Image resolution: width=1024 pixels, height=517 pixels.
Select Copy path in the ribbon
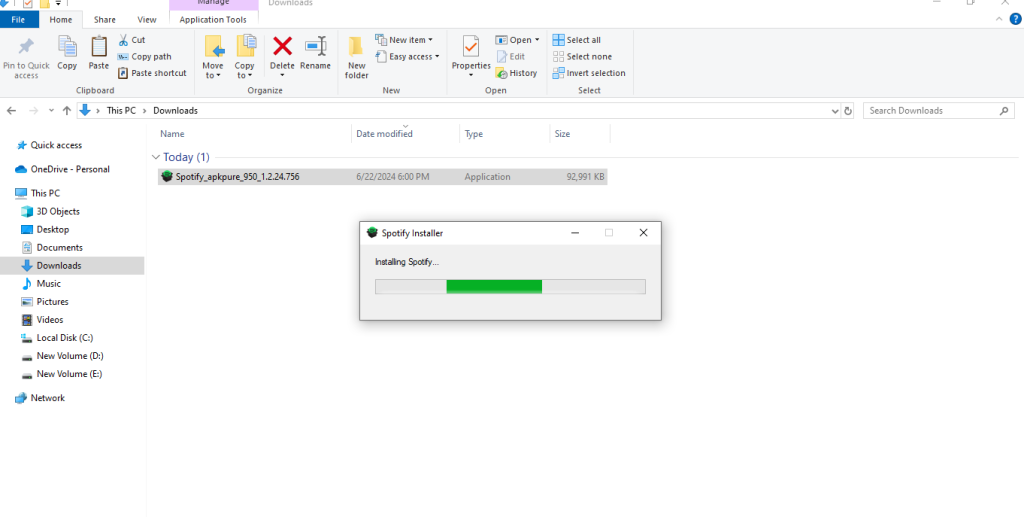pos(144,57)
